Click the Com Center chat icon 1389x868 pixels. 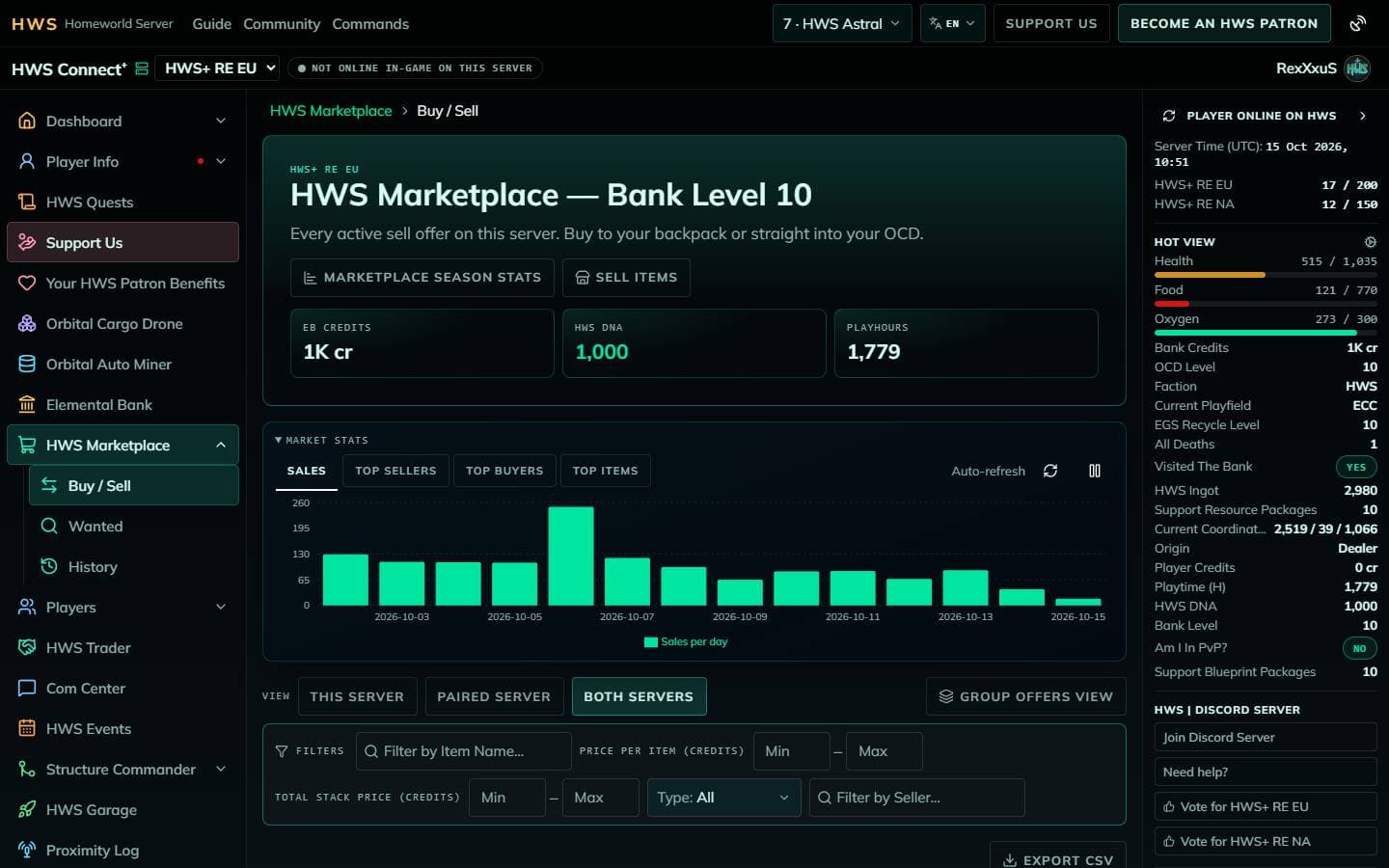click(x=27, y=688)
